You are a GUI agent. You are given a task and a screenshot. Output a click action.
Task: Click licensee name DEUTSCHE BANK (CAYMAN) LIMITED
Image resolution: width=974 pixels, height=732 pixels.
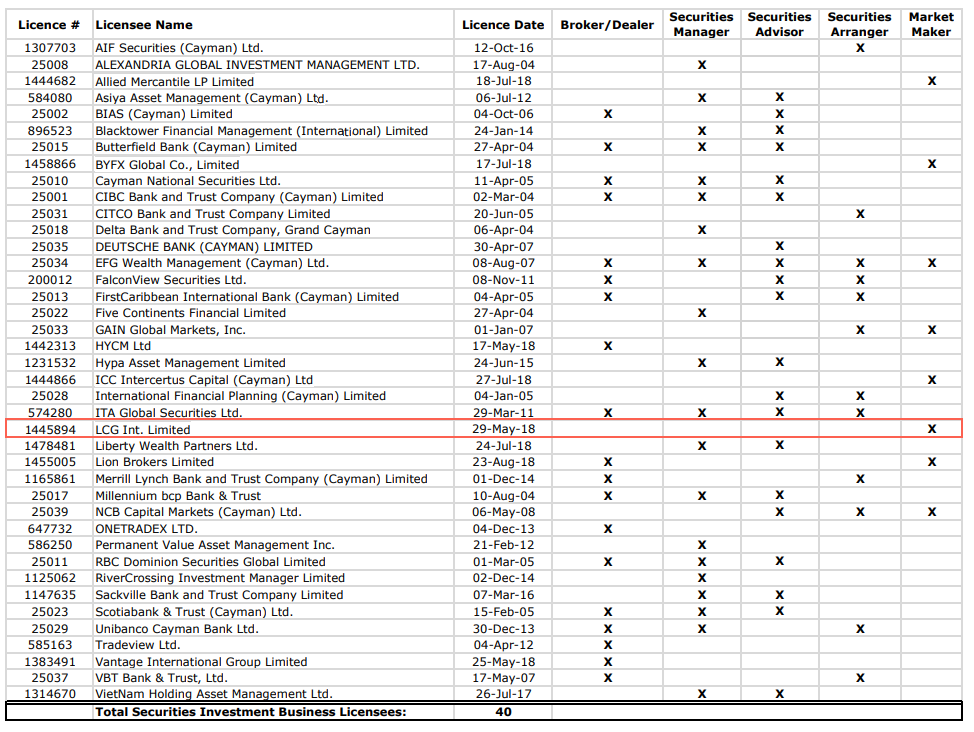(x=203, y=247)
